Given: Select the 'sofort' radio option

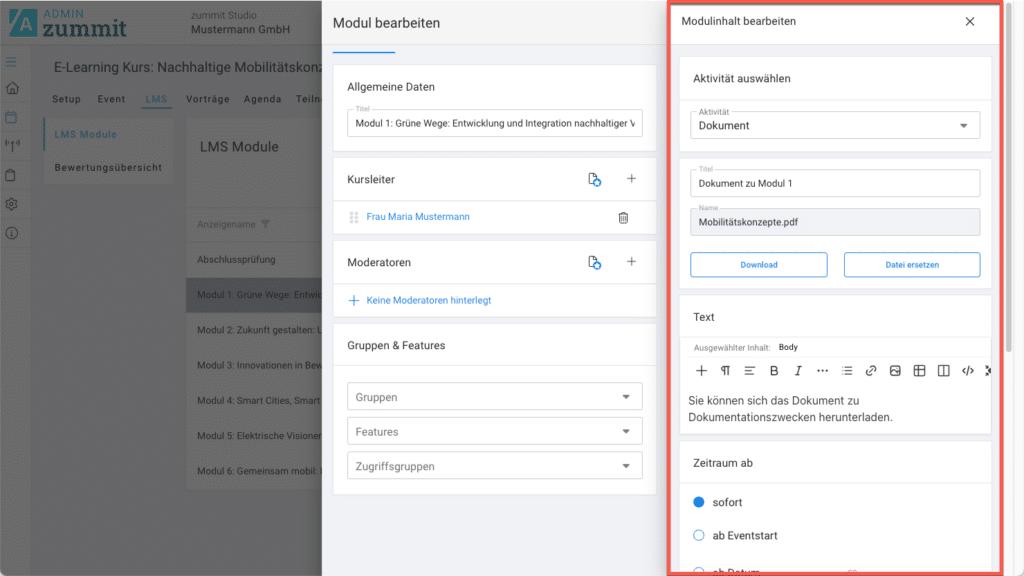Looking at the screenshot, I should 699,502.
